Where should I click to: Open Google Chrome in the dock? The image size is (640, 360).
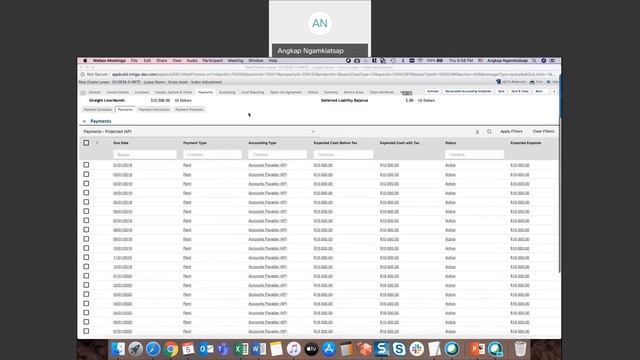171,349
